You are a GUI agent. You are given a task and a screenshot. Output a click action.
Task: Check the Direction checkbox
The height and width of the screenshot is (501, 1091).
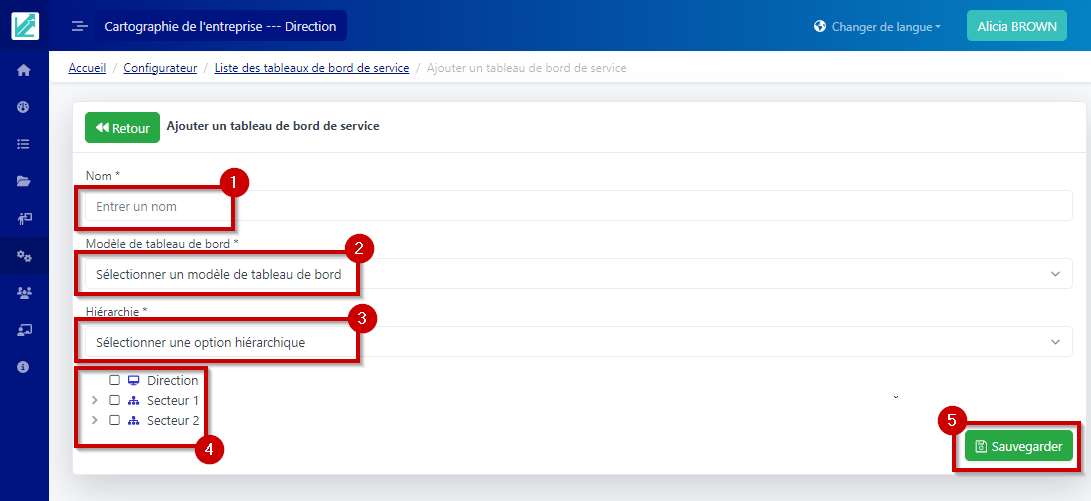click(x=115, y=381)
